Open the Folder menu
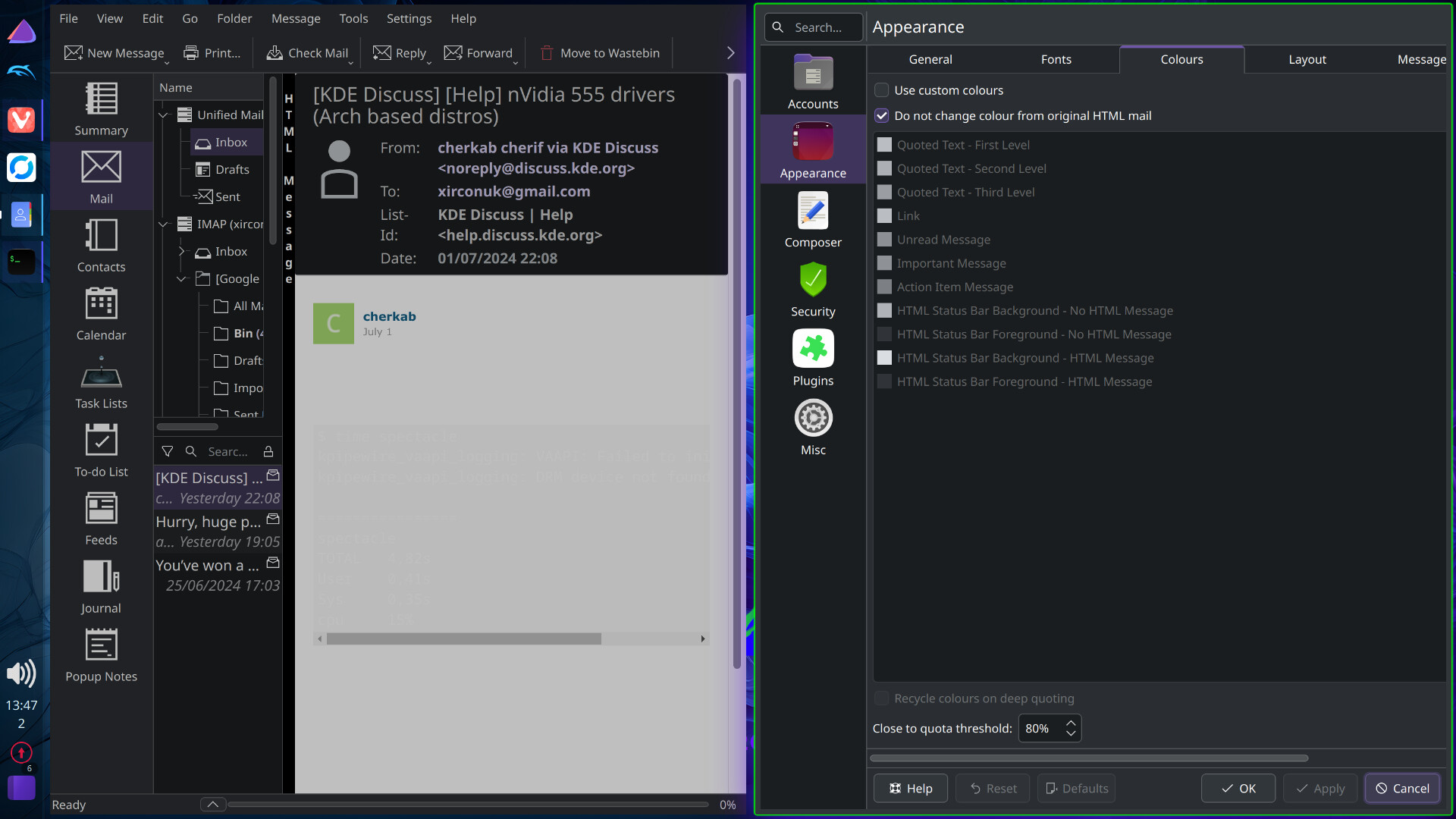 [x=234, y=18]
